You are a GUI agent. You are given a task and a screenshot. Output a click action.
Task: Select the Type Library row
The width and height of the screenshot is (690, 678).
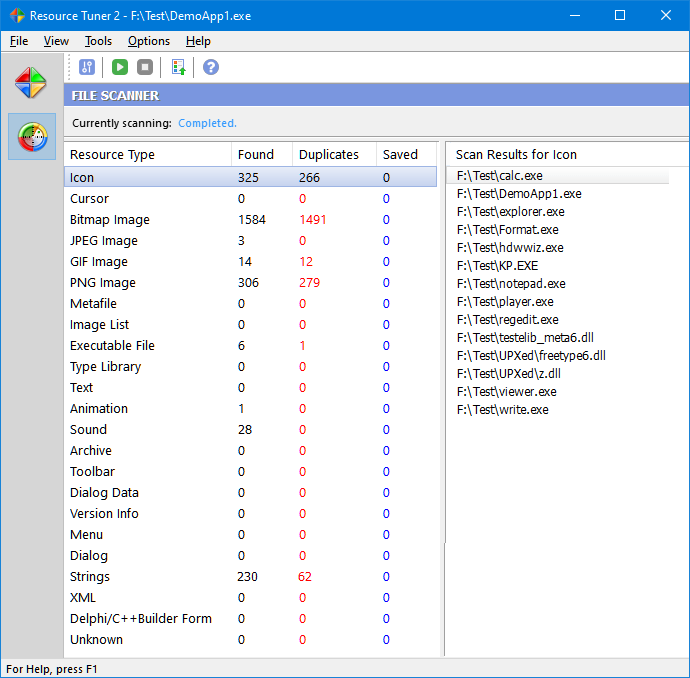click(250, 366)
